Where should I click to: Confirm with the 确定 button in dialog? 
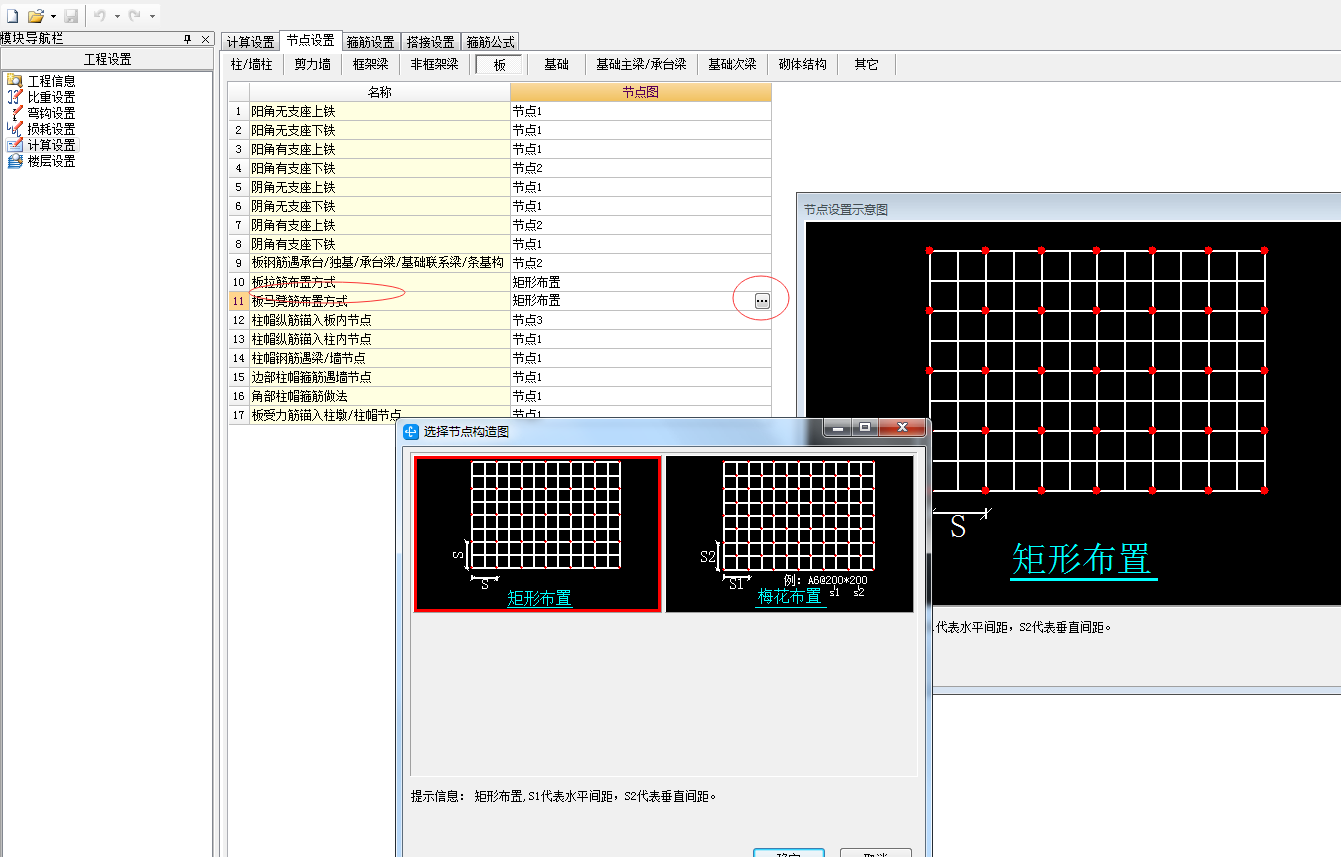click(788, 853)
